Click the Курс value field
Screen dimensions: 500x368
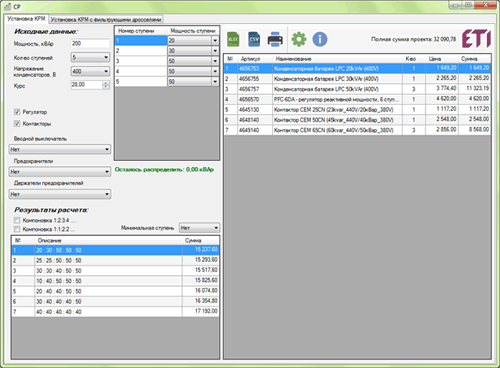coord(87,85)
